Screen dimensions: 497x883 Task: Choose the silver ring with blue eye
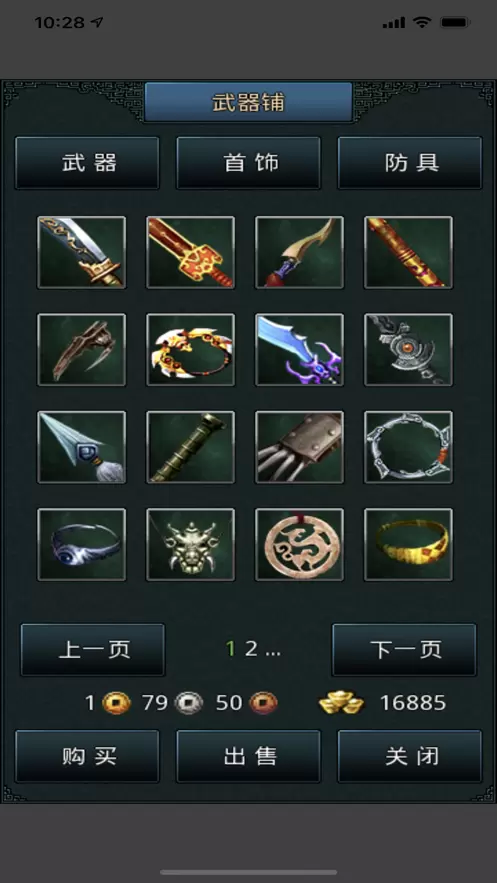[82, 545]
